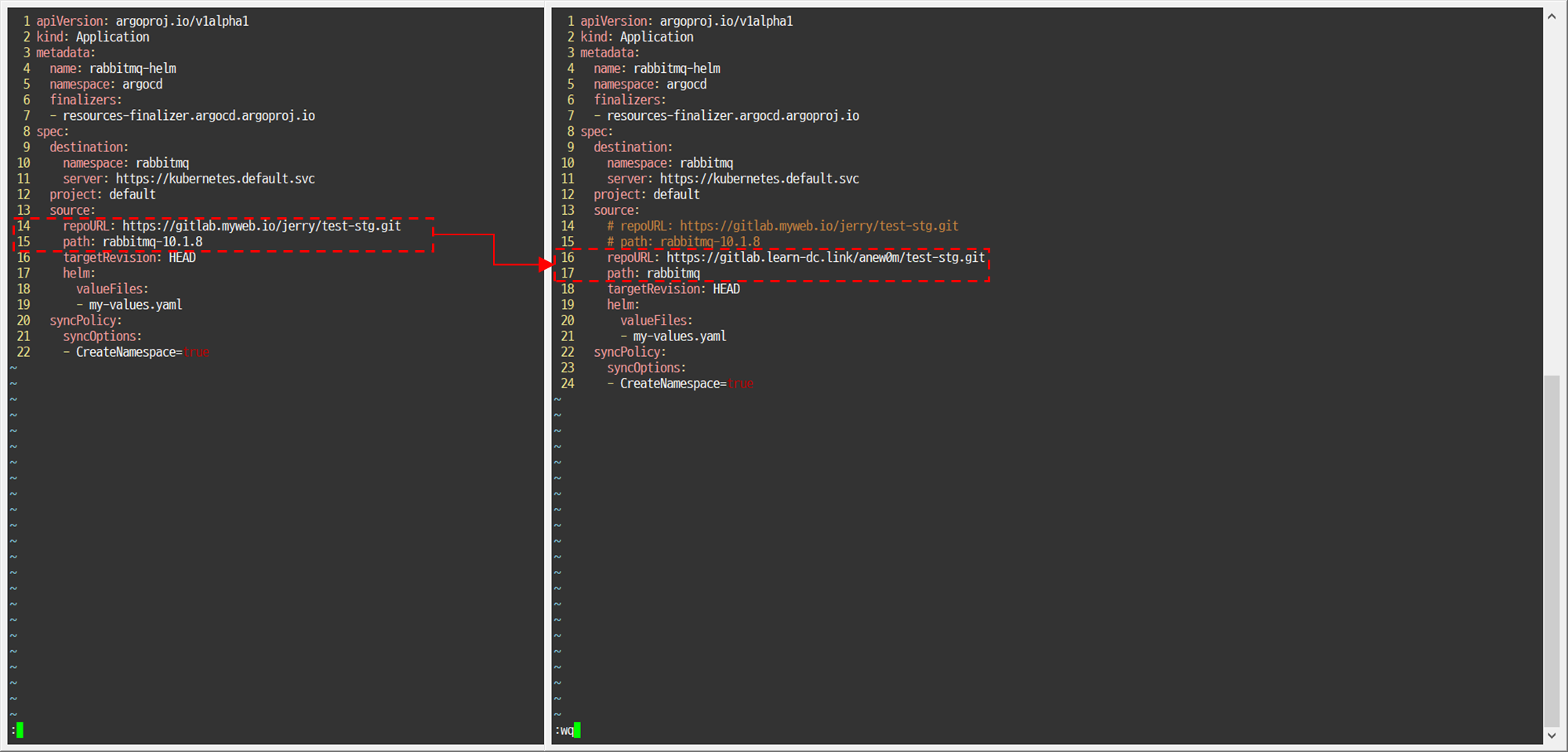1568x752 pixels.
Task: Select the commented # repoURL line
Action: pos(782,226)
